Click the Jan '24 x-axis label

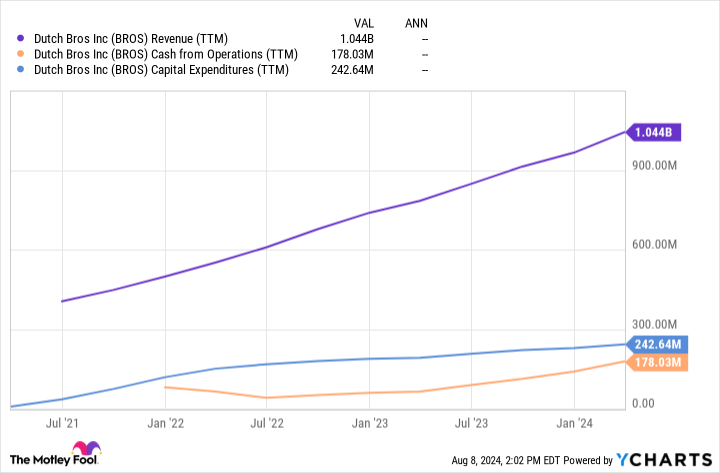click(574, 423)
